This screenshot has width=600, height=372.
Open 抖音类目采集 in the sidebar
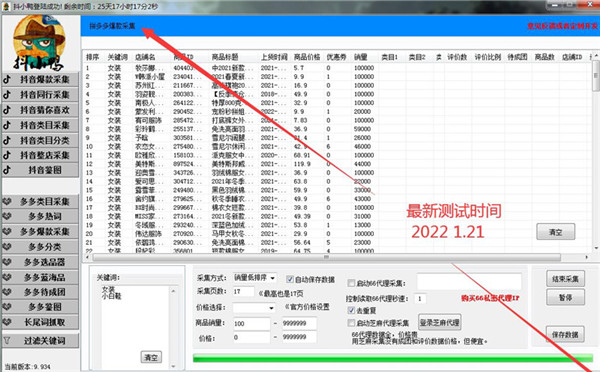point(40,125)
